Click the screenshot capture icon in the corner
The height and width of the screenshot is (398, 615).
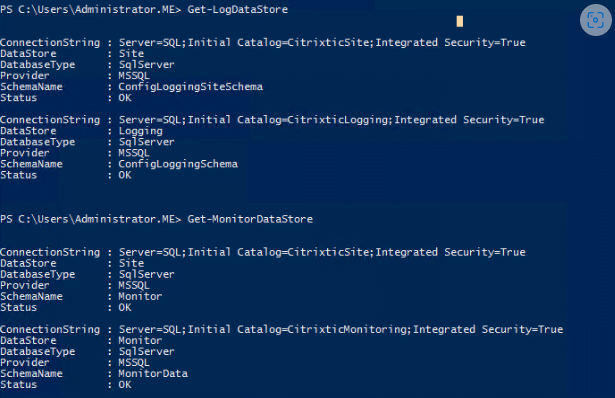[595, 20]
